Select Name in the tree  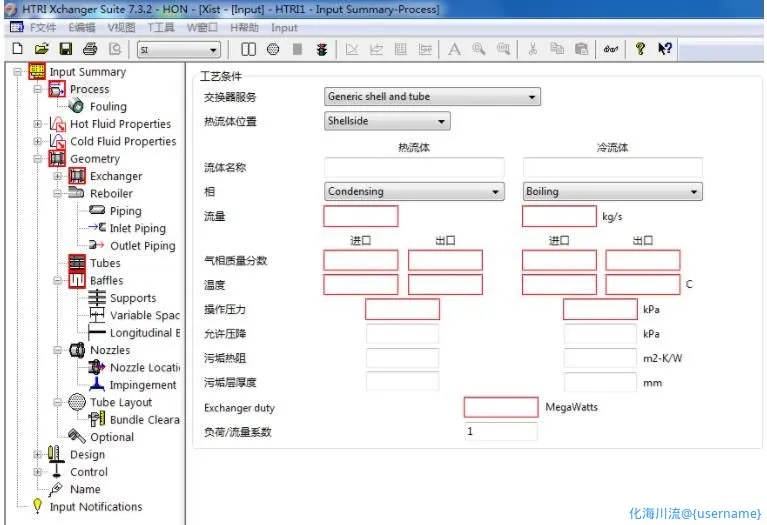(x=85, y=489)
